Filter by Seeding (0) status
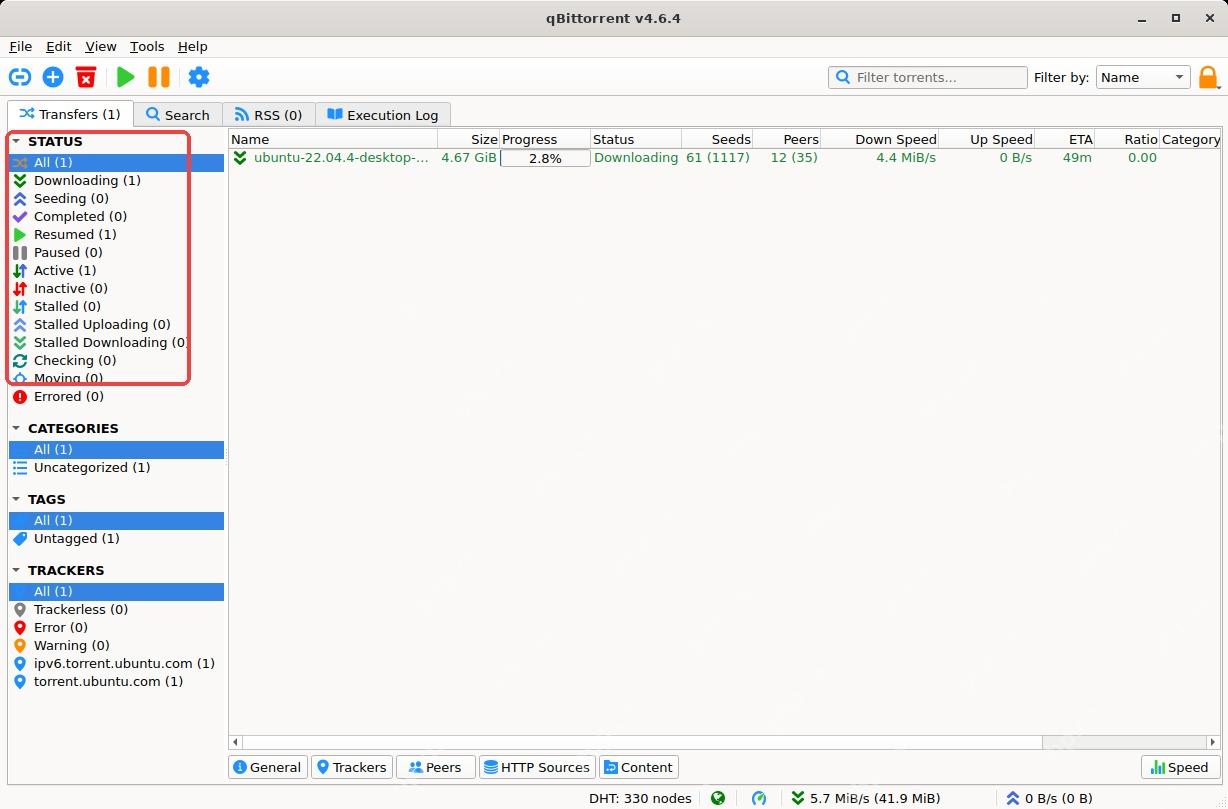1228x809 pixels. tap(71, 198)
